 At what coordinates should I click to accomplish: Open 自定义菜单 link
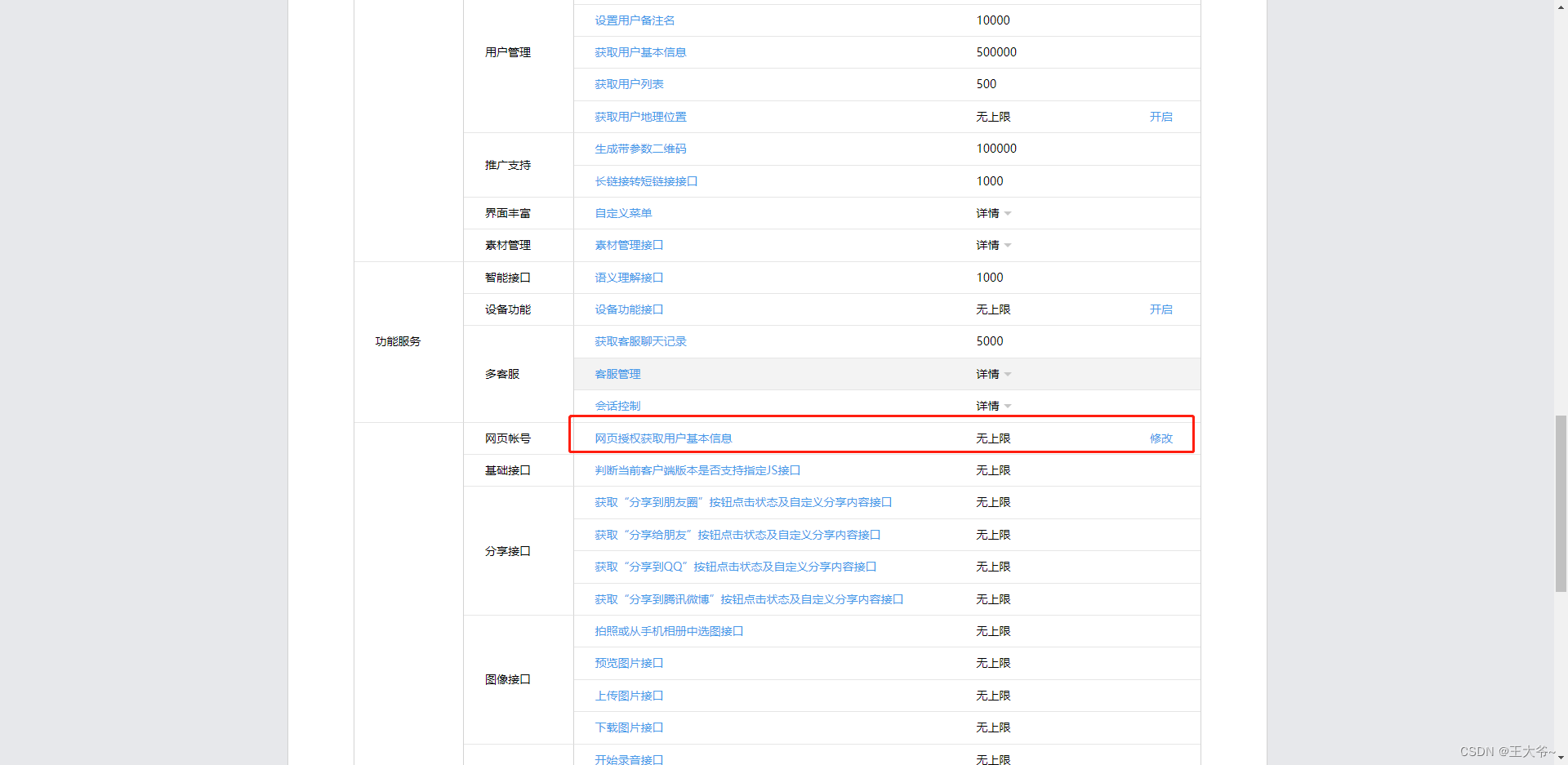pos(623,213)
